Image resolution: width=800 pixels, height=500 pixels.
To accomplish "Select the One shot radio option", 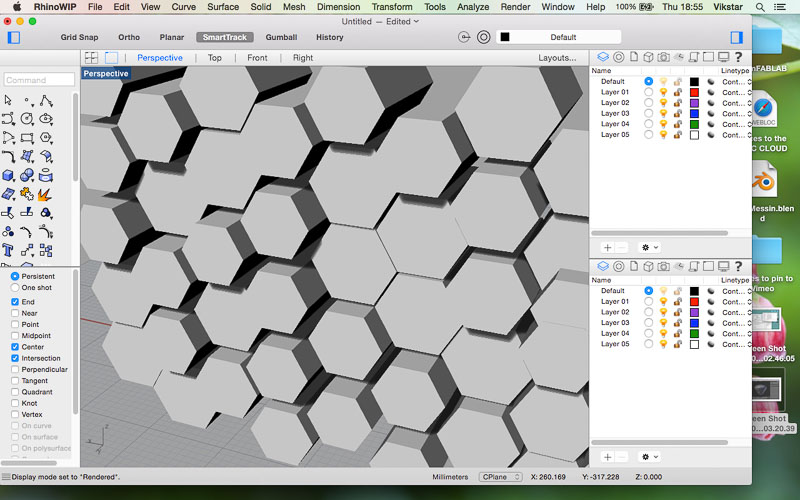I will coord(15,287).
